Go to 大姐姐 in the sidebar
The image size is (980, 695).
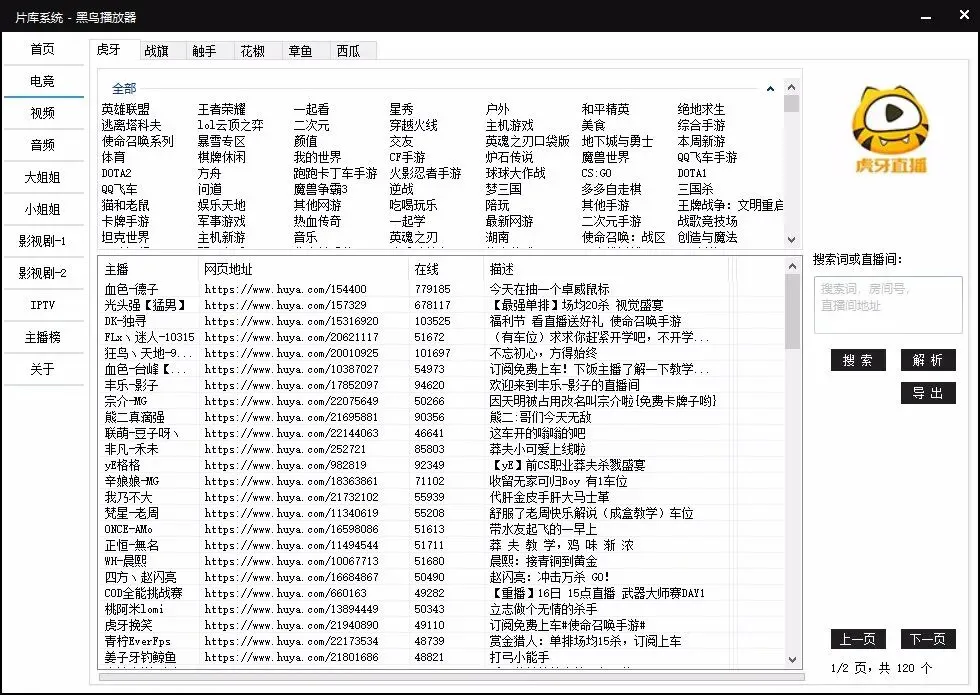[x=43, y=178]
